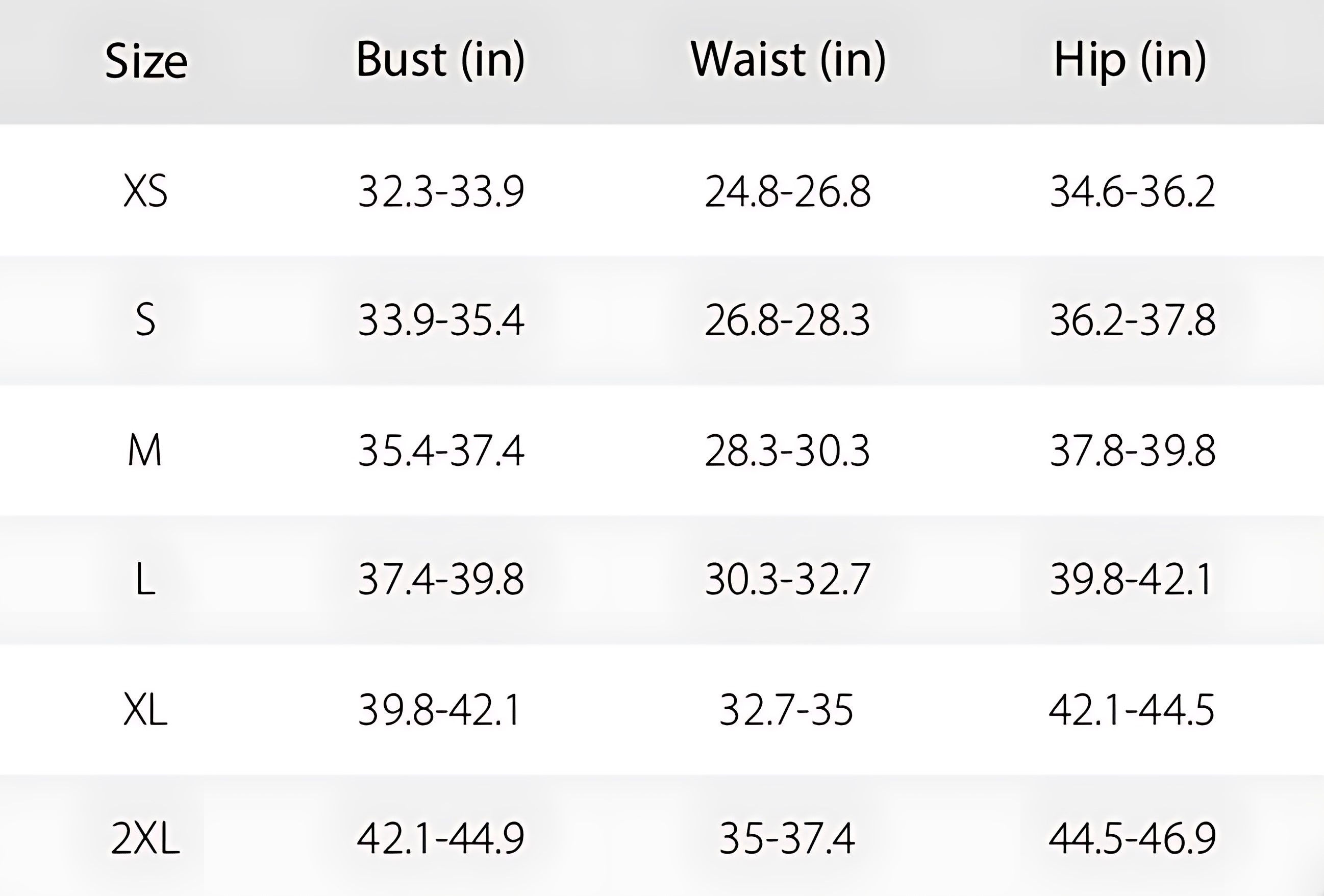Click the 2XL hip value 44.5-46.9

click(x=1133, y=838)
